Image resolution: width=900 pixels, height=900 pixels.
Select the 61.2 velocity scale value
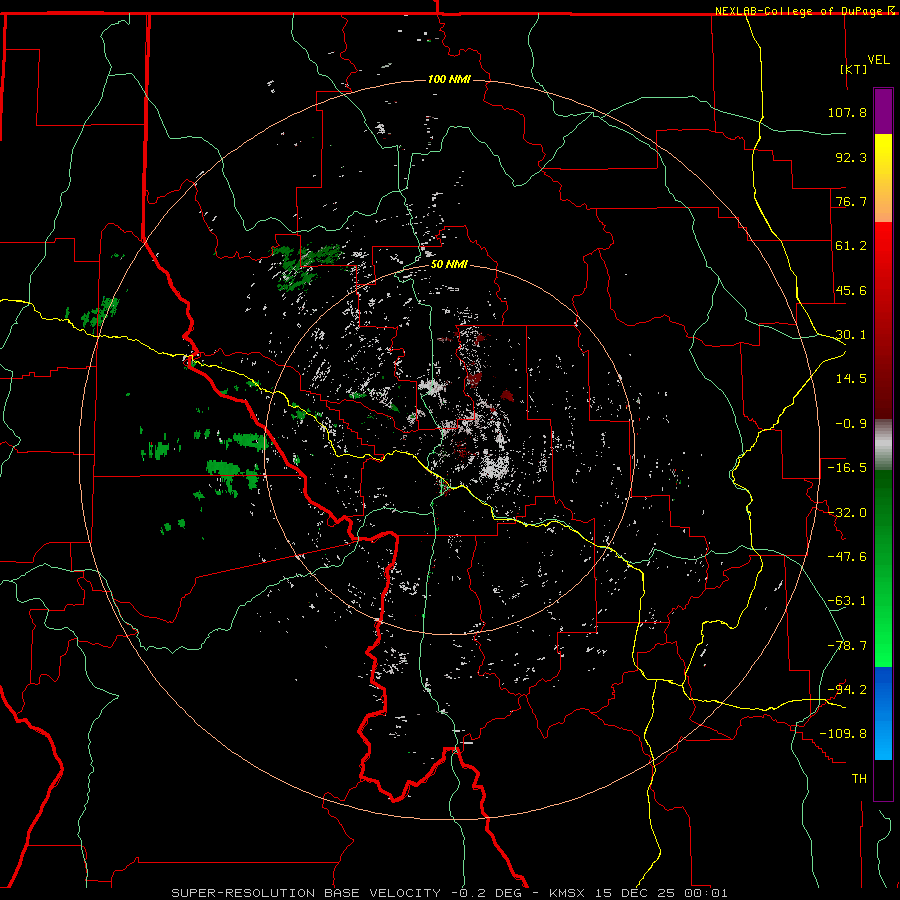pyautogui.click(x=851, y=246)
